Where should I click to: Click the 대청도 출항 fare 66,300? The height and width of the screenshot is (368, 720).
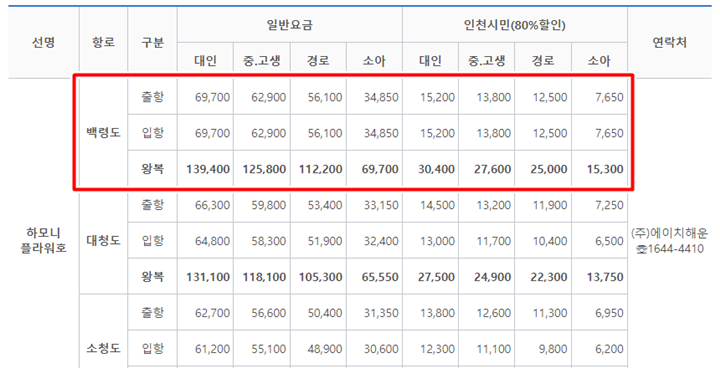coord(213,205)
